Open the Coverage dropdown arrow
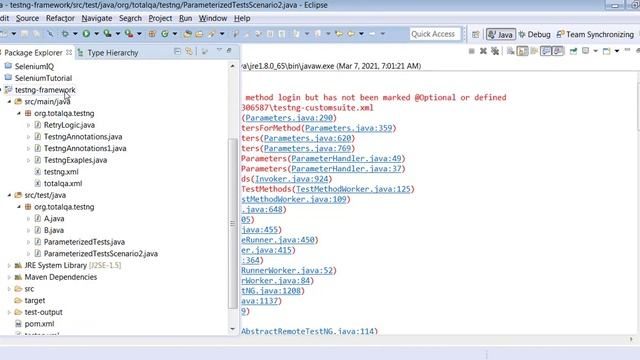The height and width of the screenshot is (360, 640). point(118,34)
